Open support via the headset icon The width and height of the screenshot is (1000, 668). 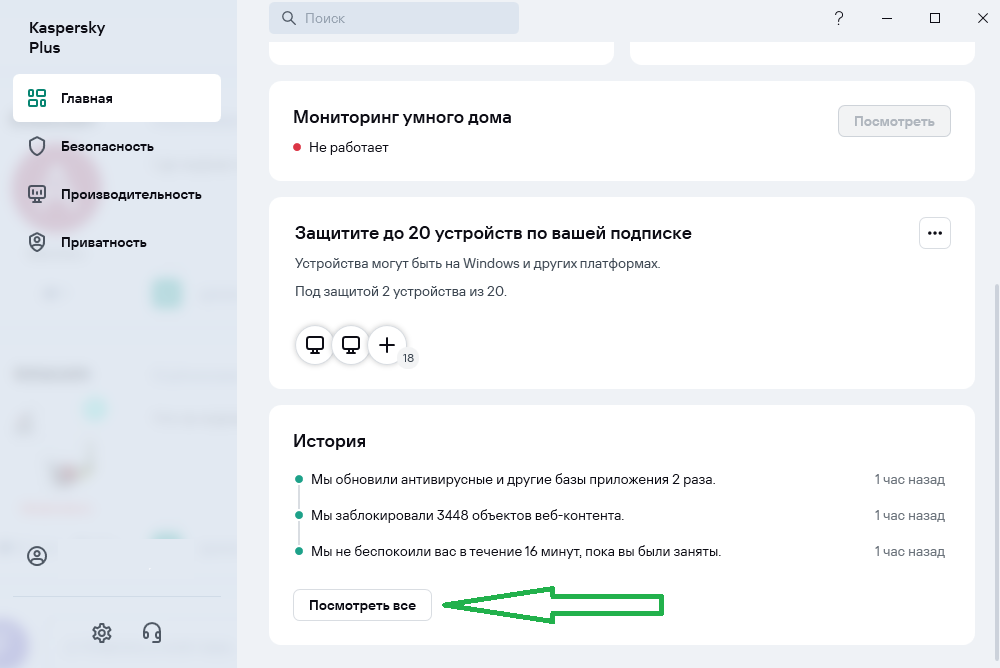[152, 632]
